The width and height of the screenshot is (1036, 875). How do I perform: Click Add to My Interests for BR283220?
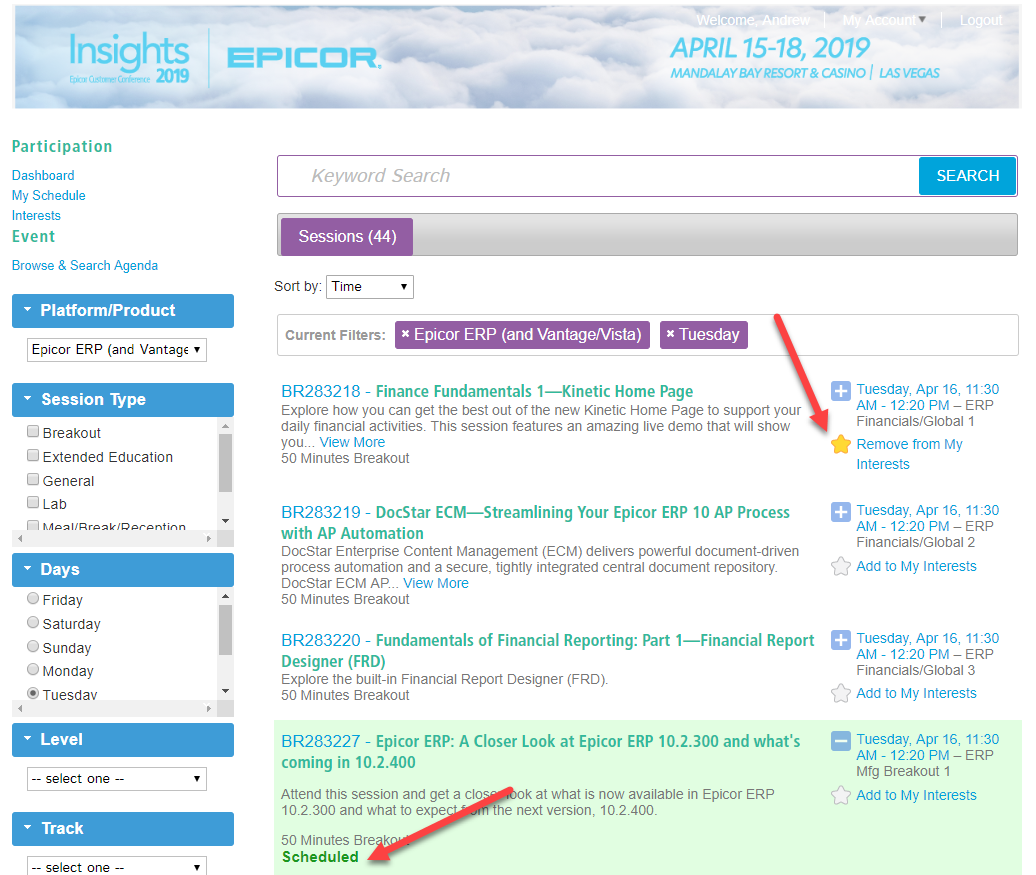tap(916, 693)
